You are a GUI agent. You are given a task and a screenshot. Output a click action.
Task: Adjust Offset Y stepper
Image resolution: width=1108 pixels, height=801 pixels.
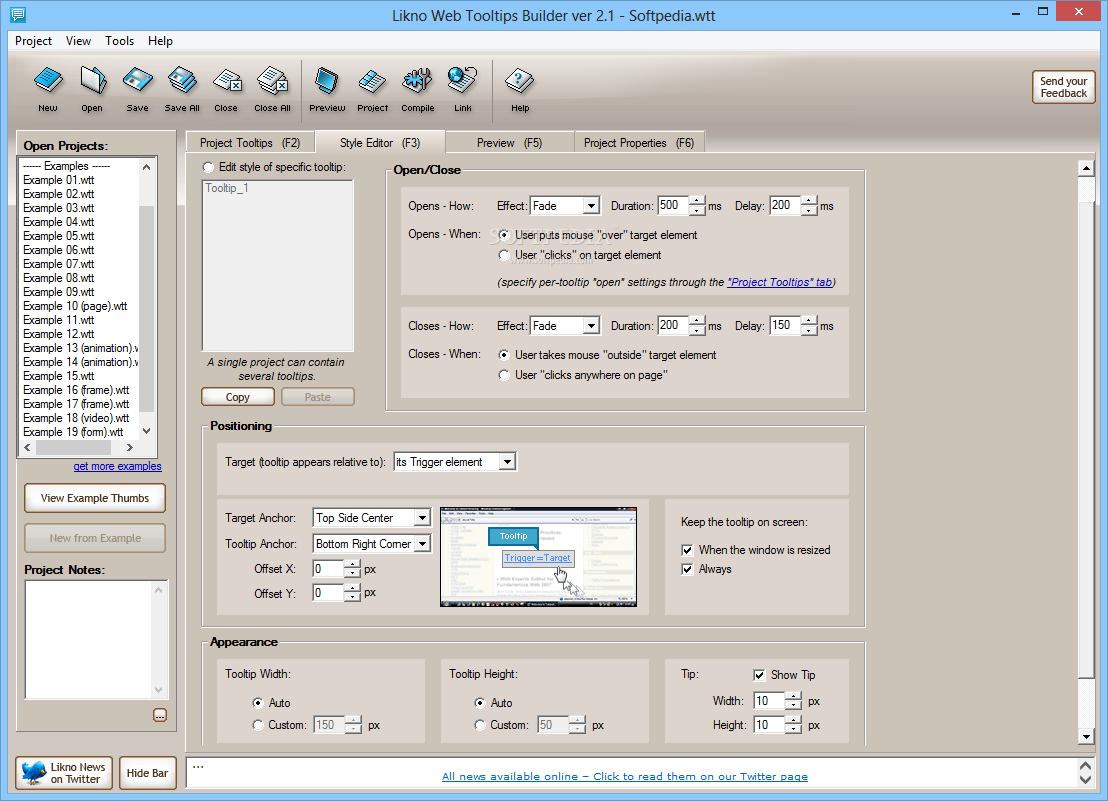point(353,593)
